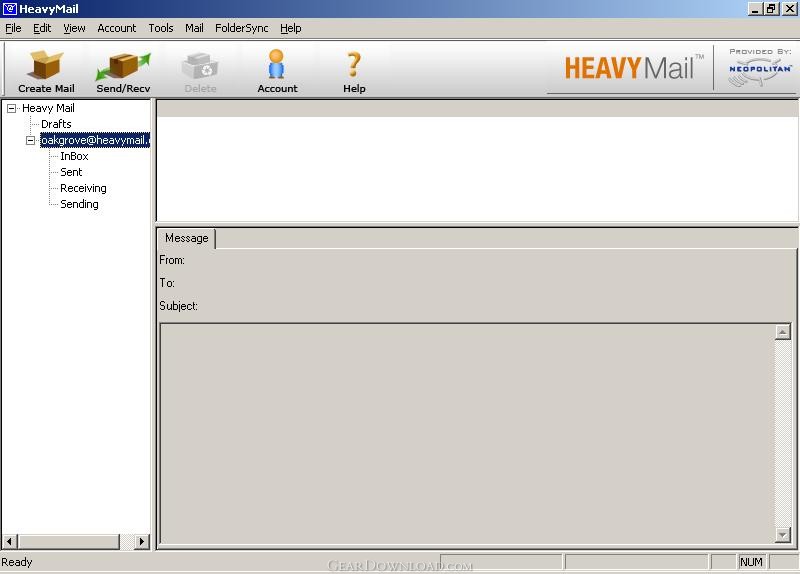
Task: Click the To: label
Action: 167,283
